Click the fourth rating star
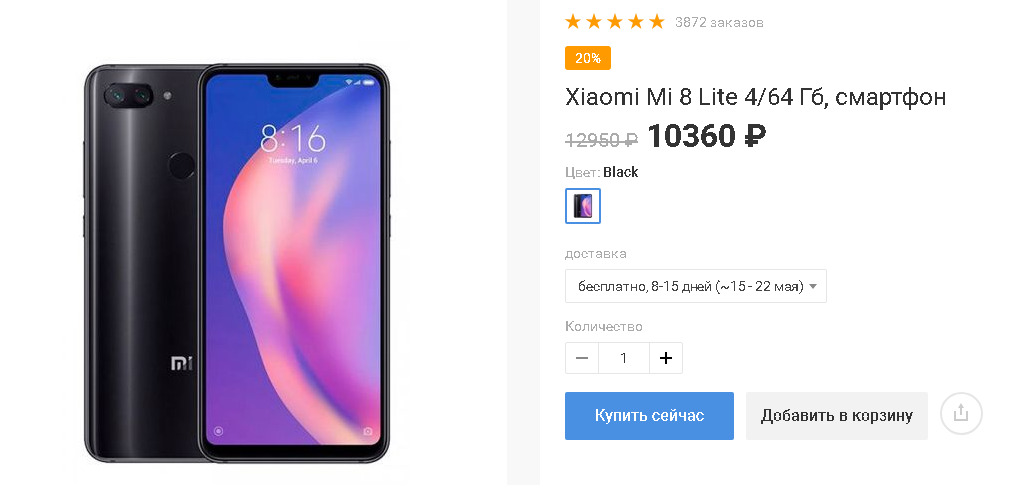This screenshot has height=485, width=1020. (x=636, y=22)
